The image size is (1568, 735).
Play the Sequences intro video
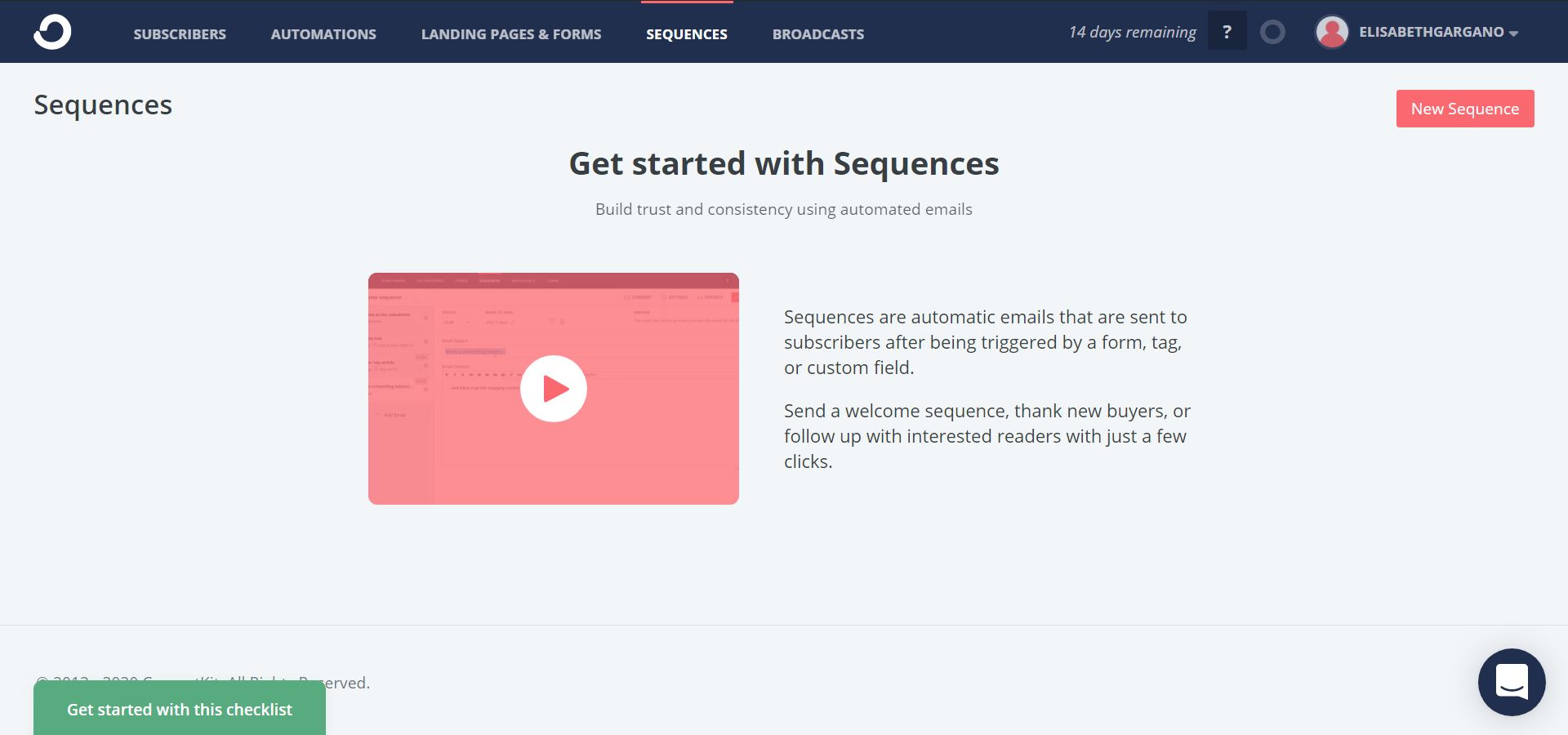pos(554,389)
